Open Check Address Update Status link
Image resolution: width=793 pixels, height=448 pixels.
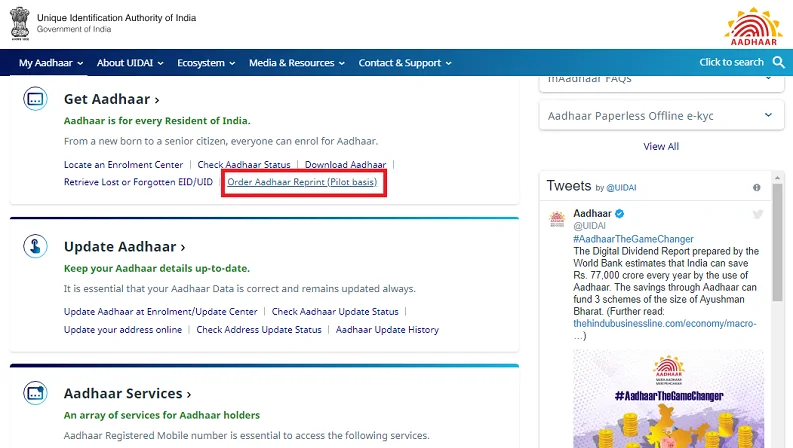tap(259, 330)
